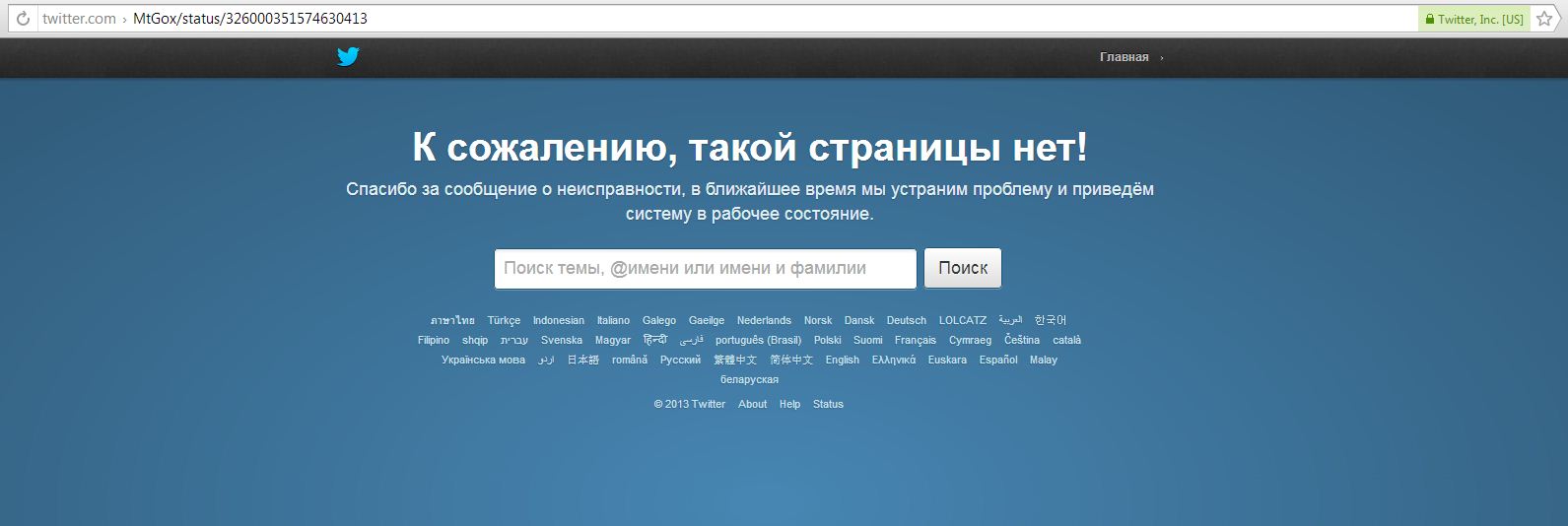
Task: Select the Persian فارسی language link
Action: point(692,340)
